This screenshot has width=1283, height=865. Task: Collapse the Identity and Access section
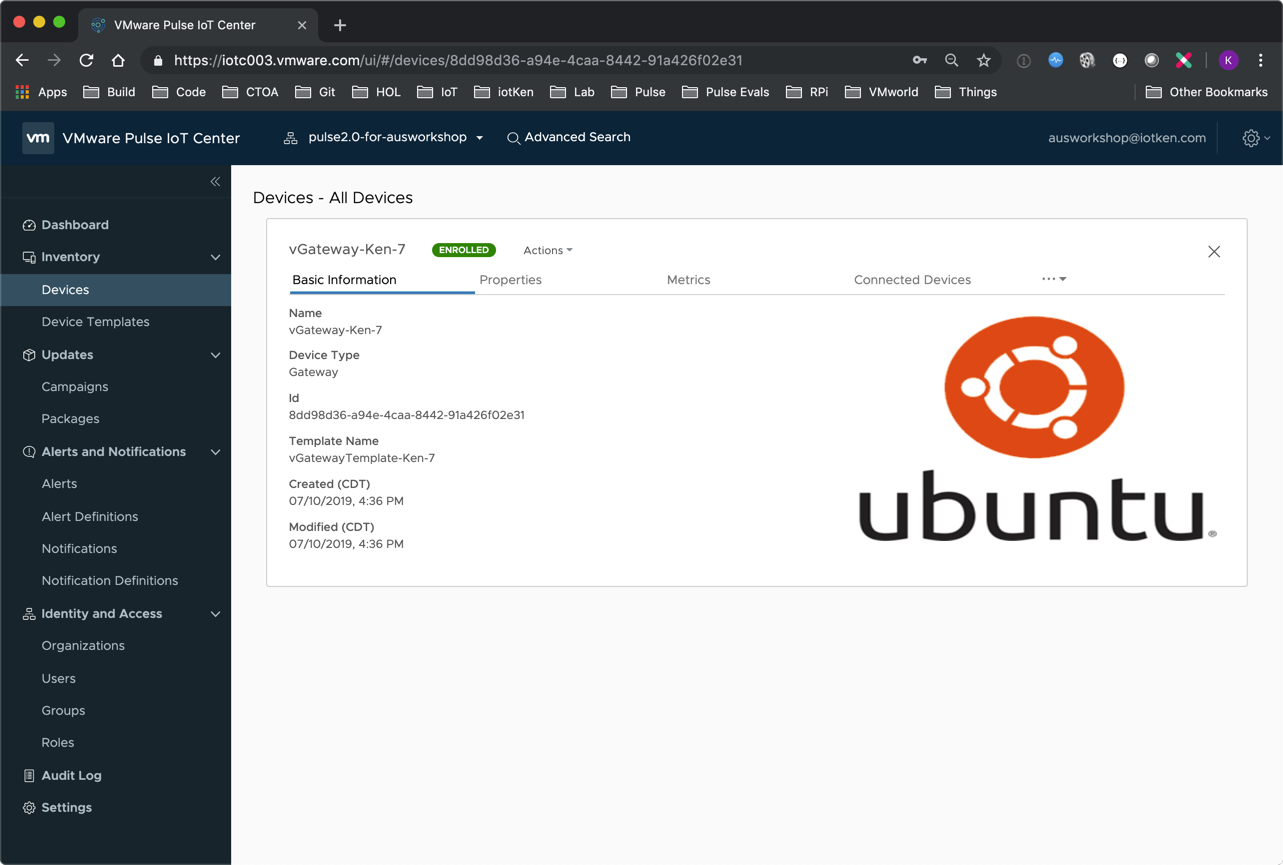tap(215, 614)
